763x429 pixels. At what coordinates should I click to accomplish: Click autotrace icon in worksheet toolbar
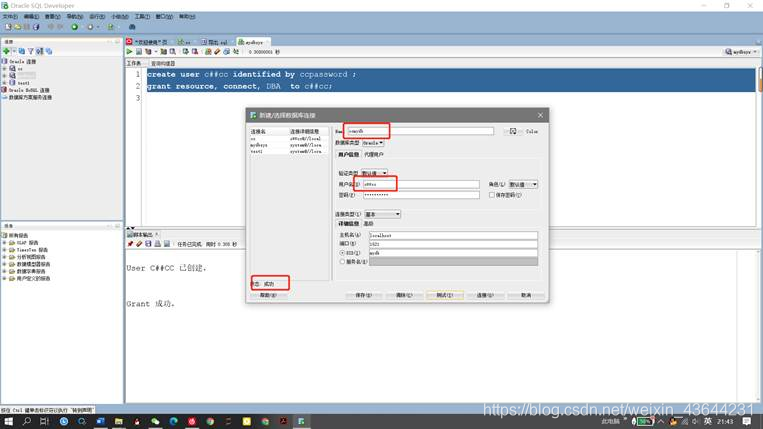164,52
